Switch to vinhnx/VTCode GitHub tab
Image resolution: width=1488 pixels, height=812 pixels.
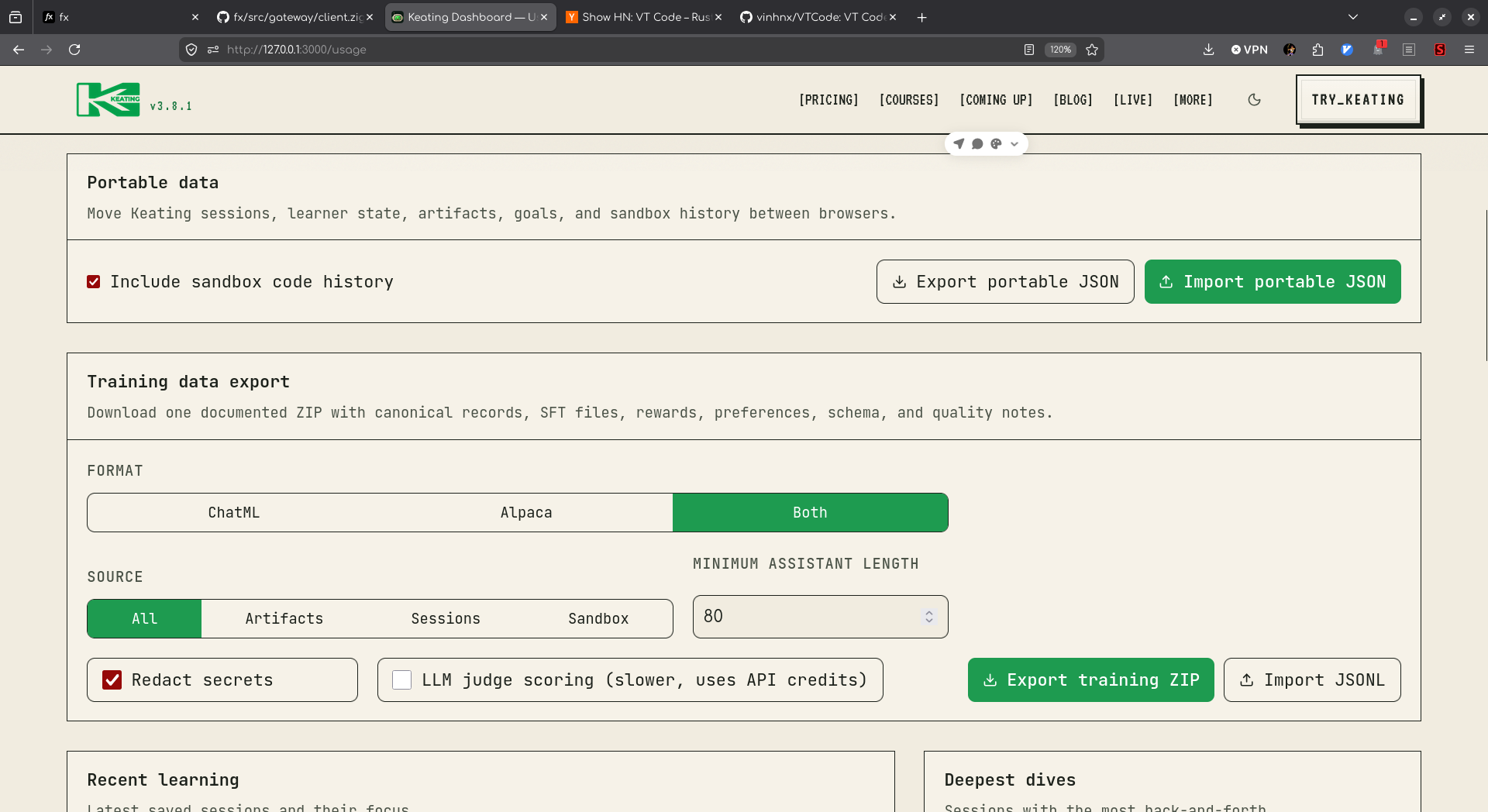[818, 17]
